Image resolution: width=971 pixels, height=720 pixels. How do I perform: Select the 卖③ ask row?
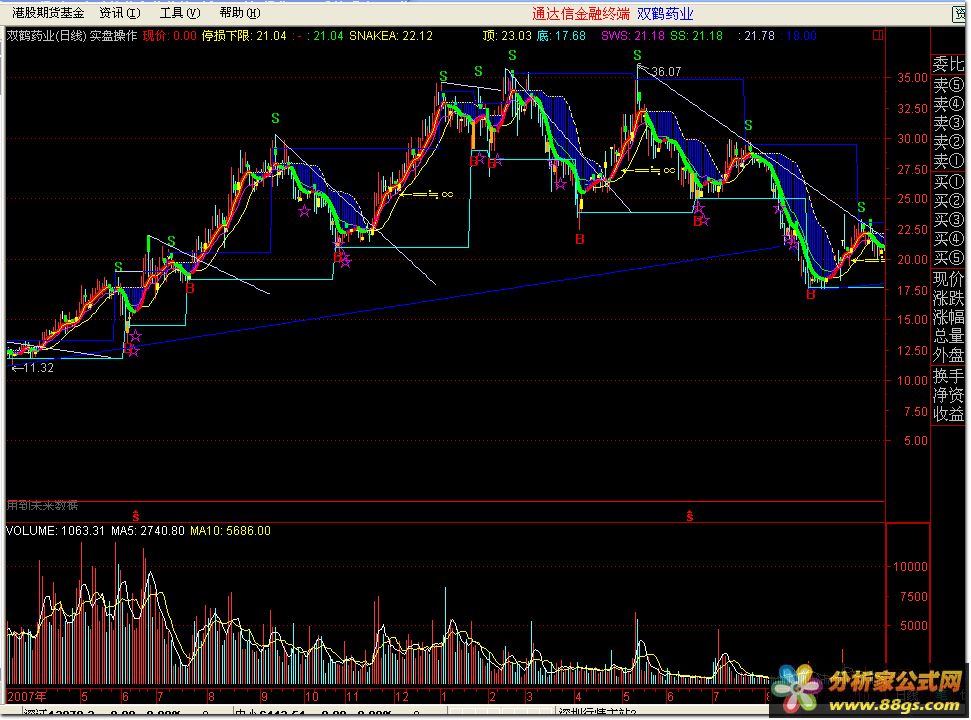click(x=948, y=123)
